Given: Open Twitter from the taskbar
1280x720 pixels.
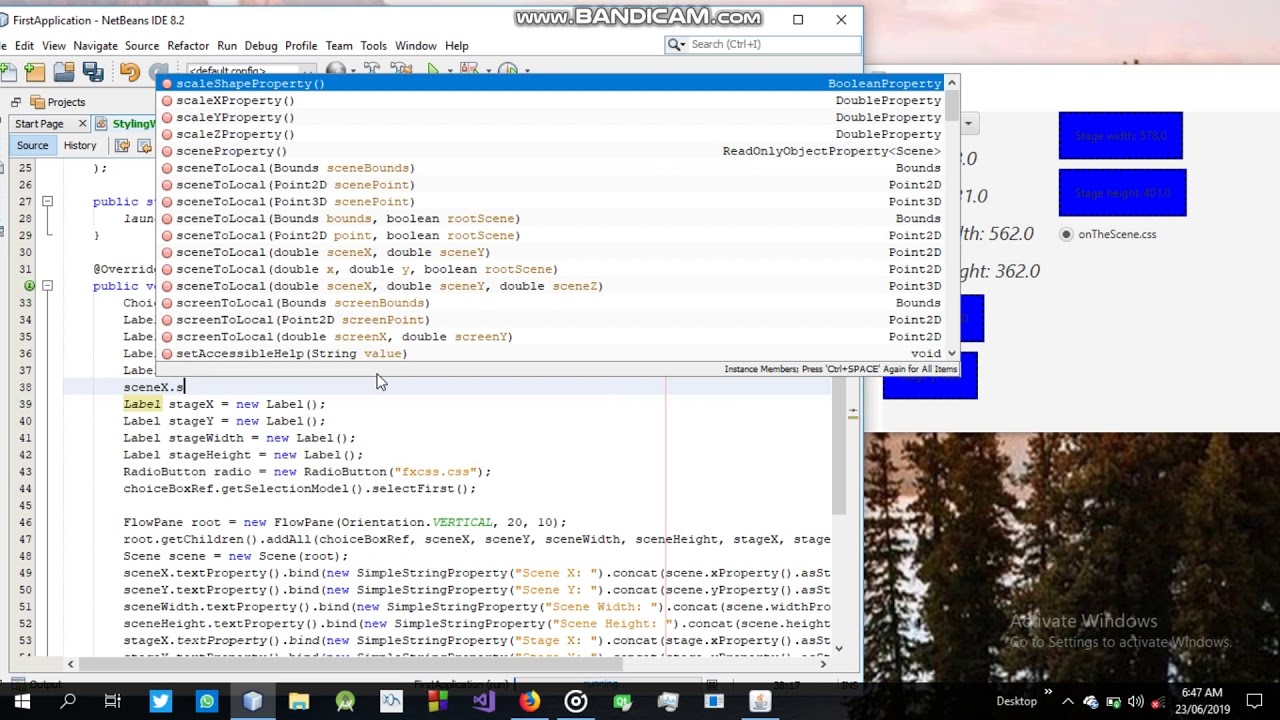Looking at the screenshot, I should 160,701.
